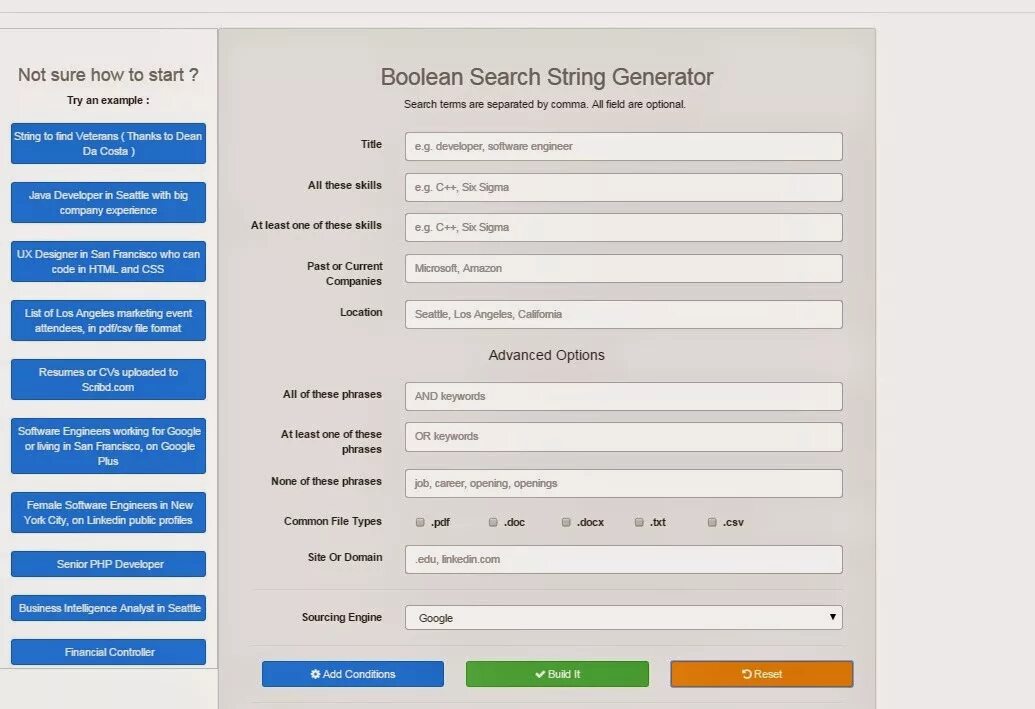
Task: Click the Location input field
Action: coord(623,314)
